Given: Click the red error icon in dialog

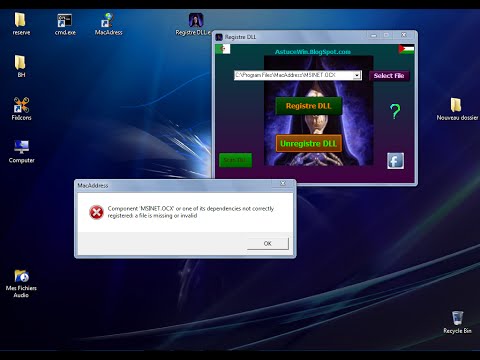Looking at the screenshot, I should pyautogui.click(x=96, y=212).
